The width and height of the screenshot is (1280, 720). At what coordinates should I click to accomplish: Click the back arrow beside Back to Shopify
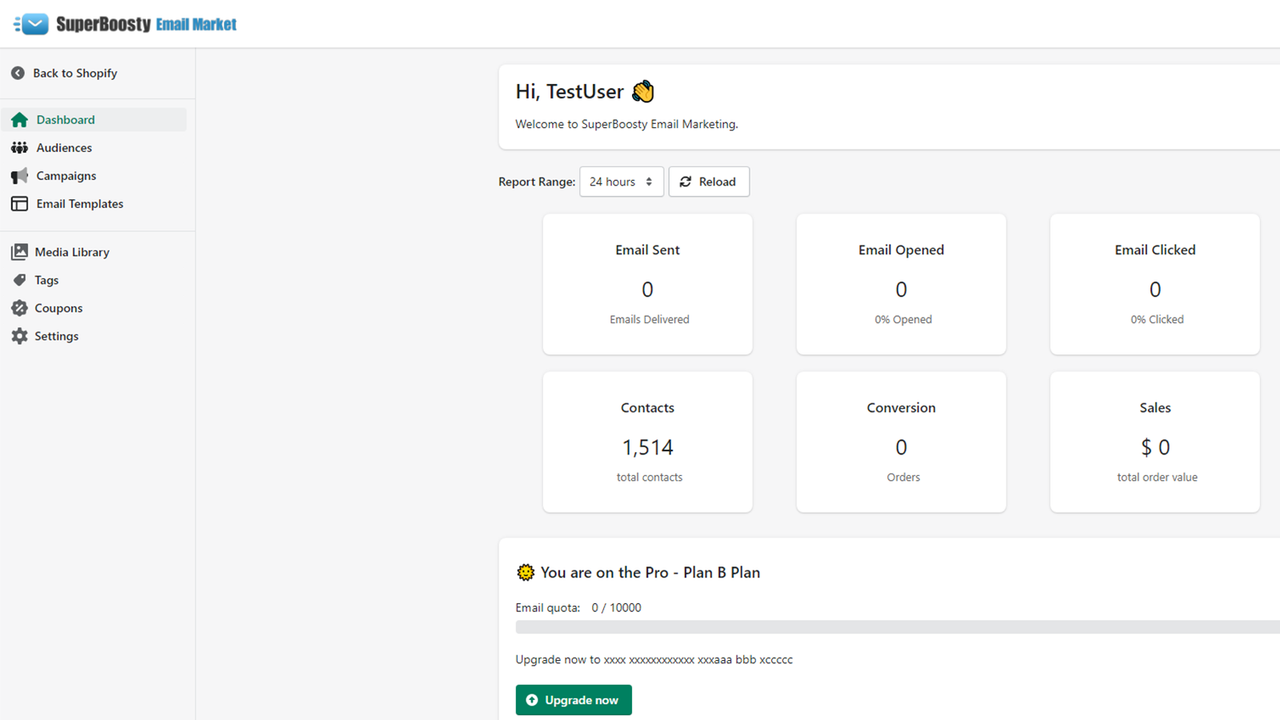tap(17, 72)
